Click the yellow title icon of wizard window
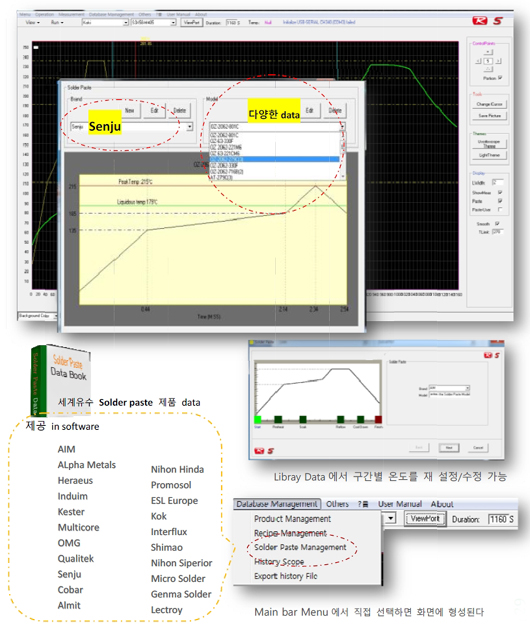This screenshot has width=530, height=628. pyautogui.click(x=252, y=342)
